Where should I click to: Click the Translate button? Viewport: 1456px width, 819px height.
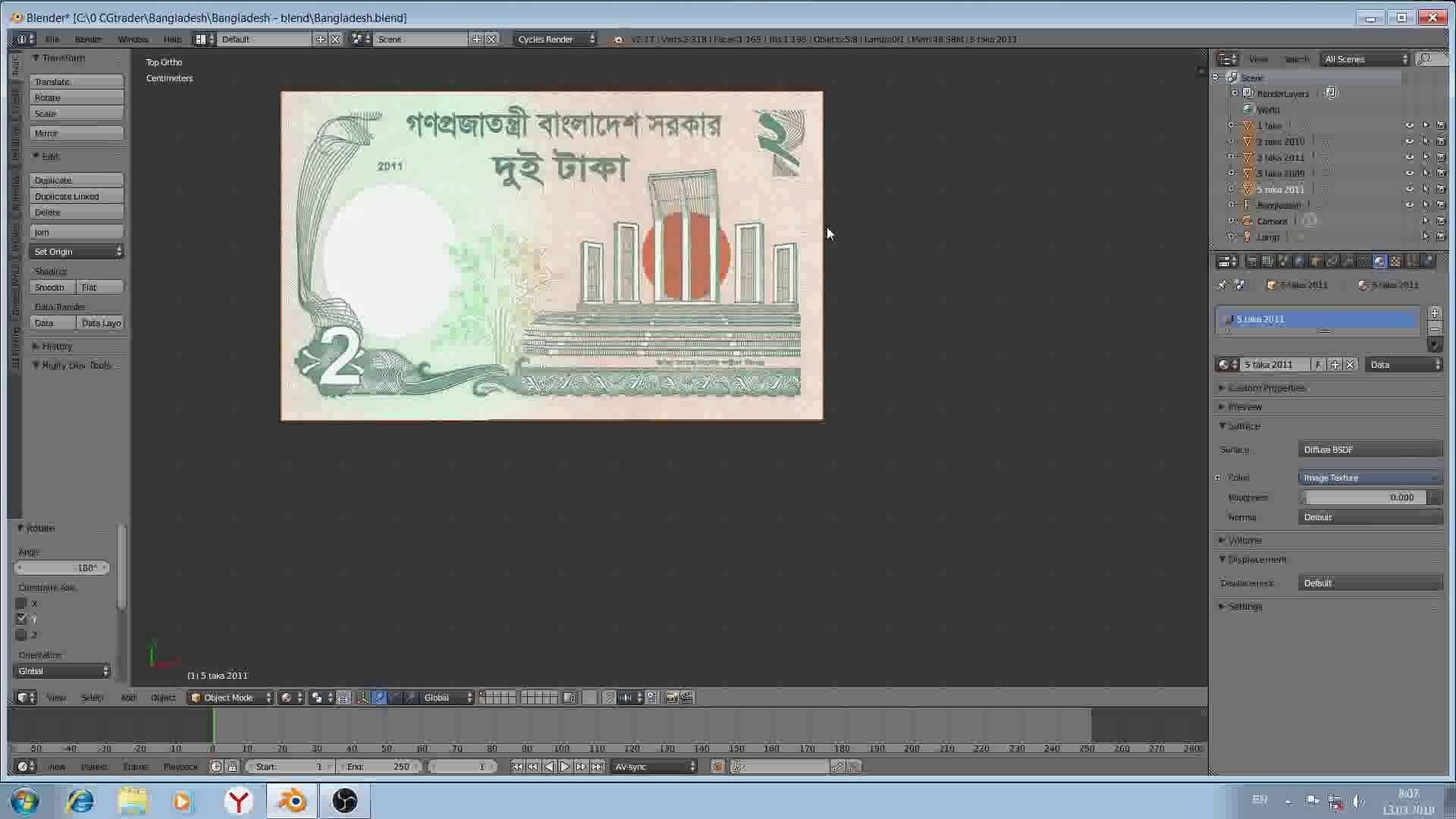click(x=76, y=82)
